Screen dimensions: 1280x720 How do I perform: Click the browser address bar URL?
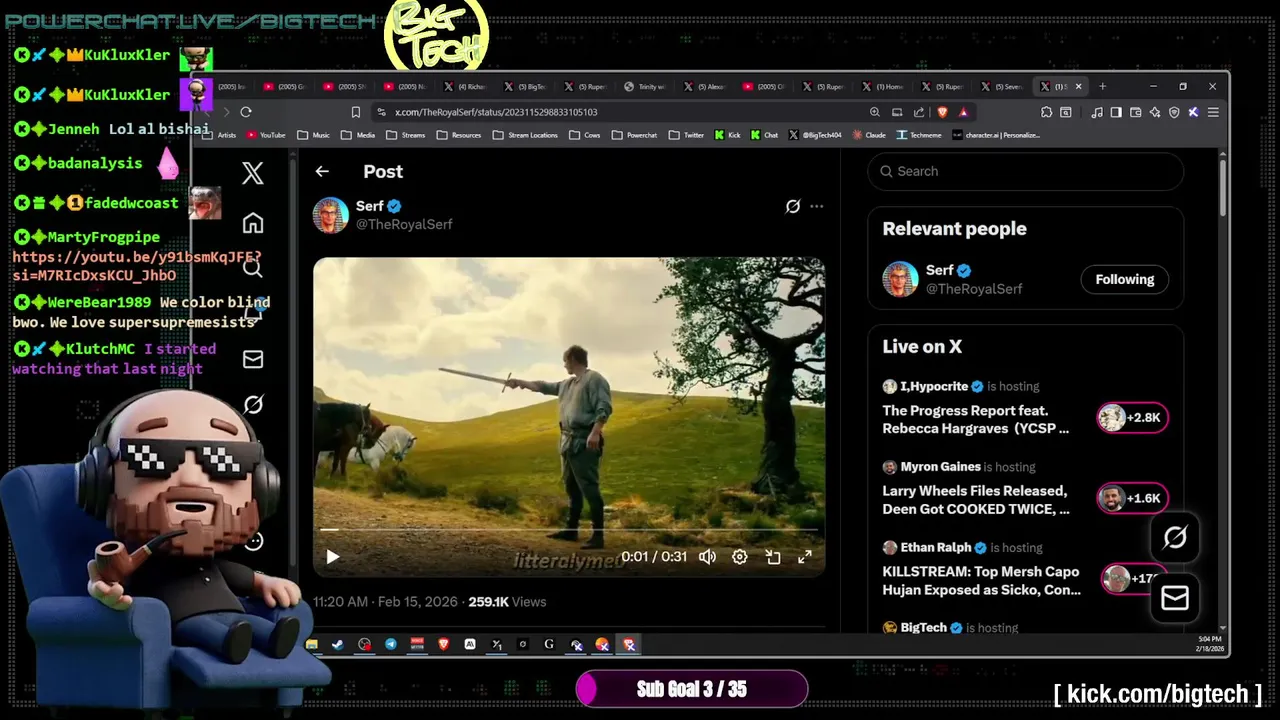(x=496, y=112)
